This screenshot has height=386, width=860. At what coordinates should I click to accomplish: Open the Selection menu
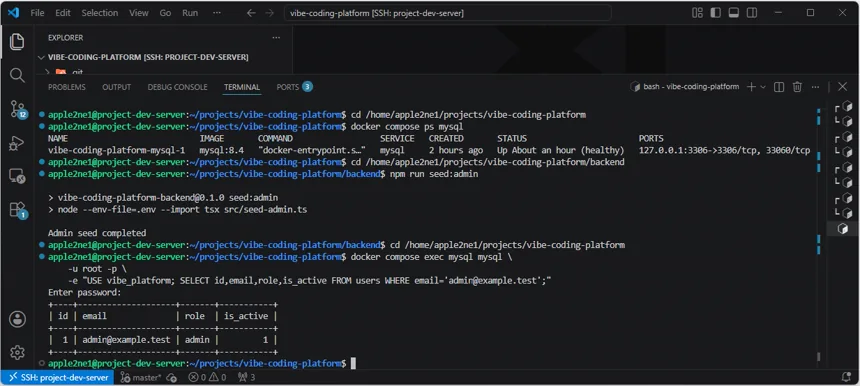coord(100,13)
